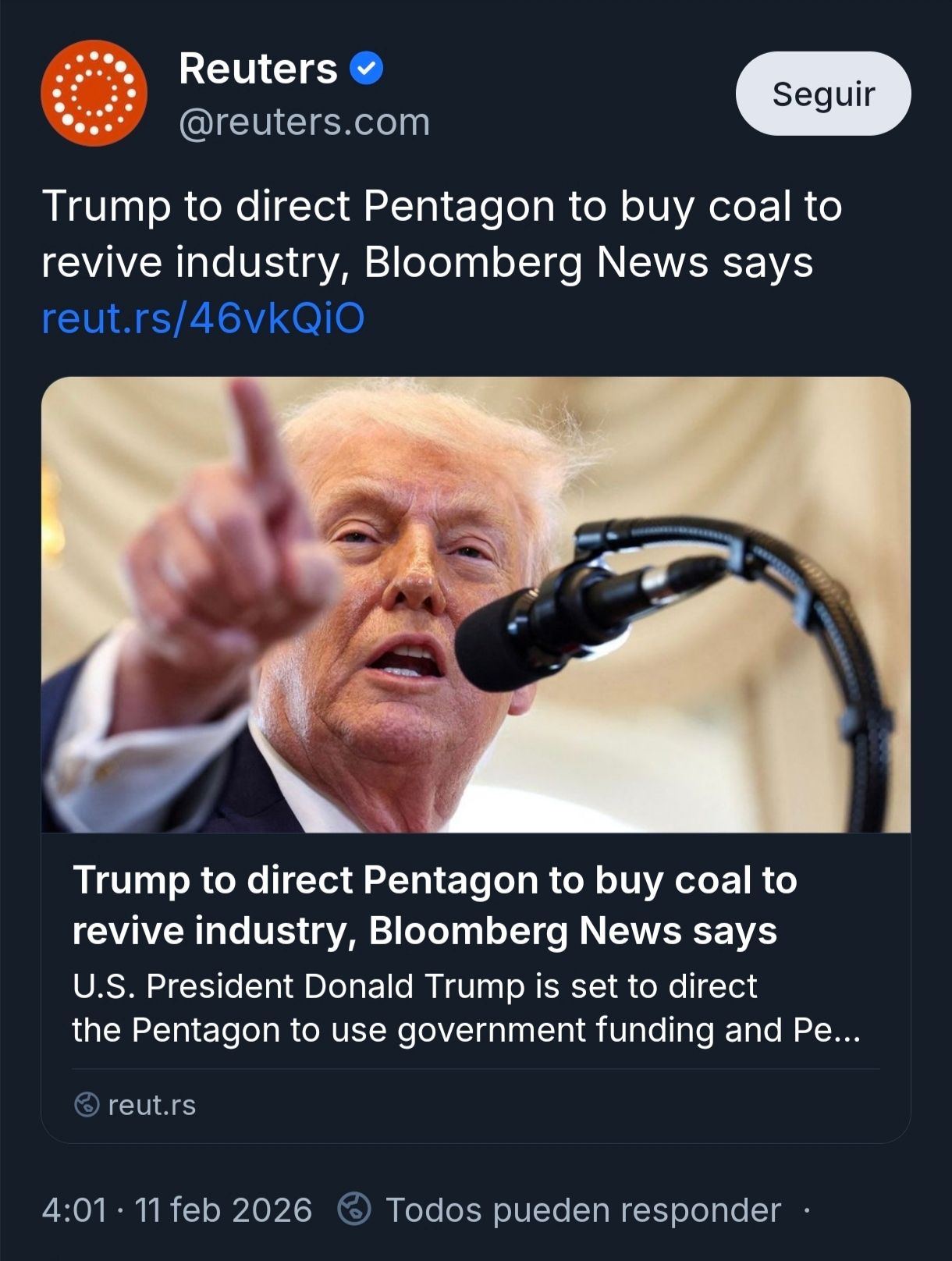Click the globe icon beside reut.rs
The image size is (952, 1261).
(x=87, y=1104)
